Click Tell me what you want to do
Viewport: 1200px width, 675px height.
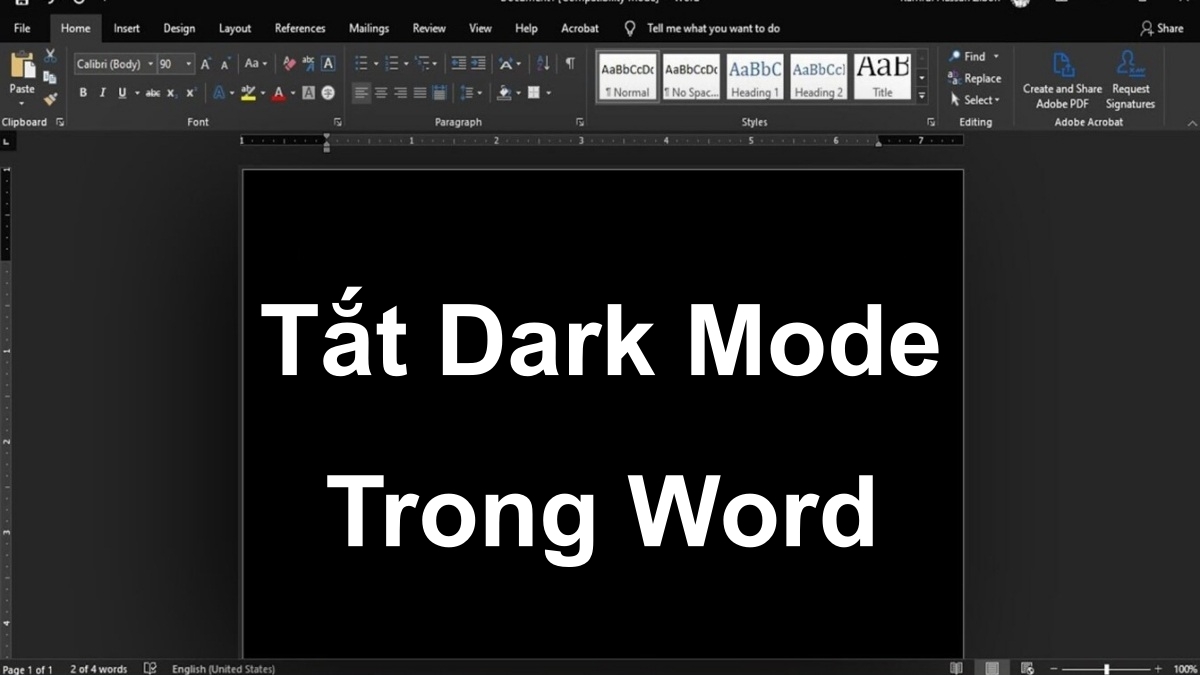click(712, 28)
